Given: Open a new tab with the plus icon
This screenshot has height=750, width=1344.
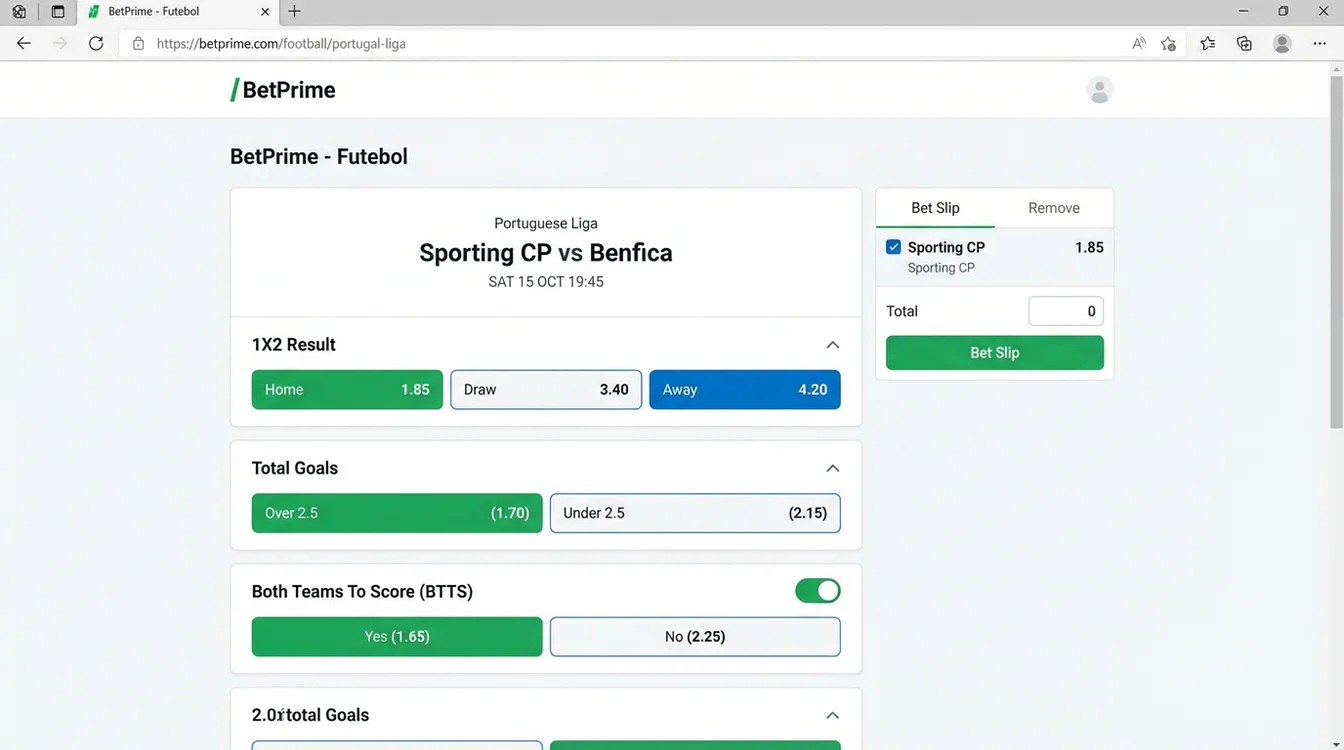Looking at the screenshot, I should (294, 12).
